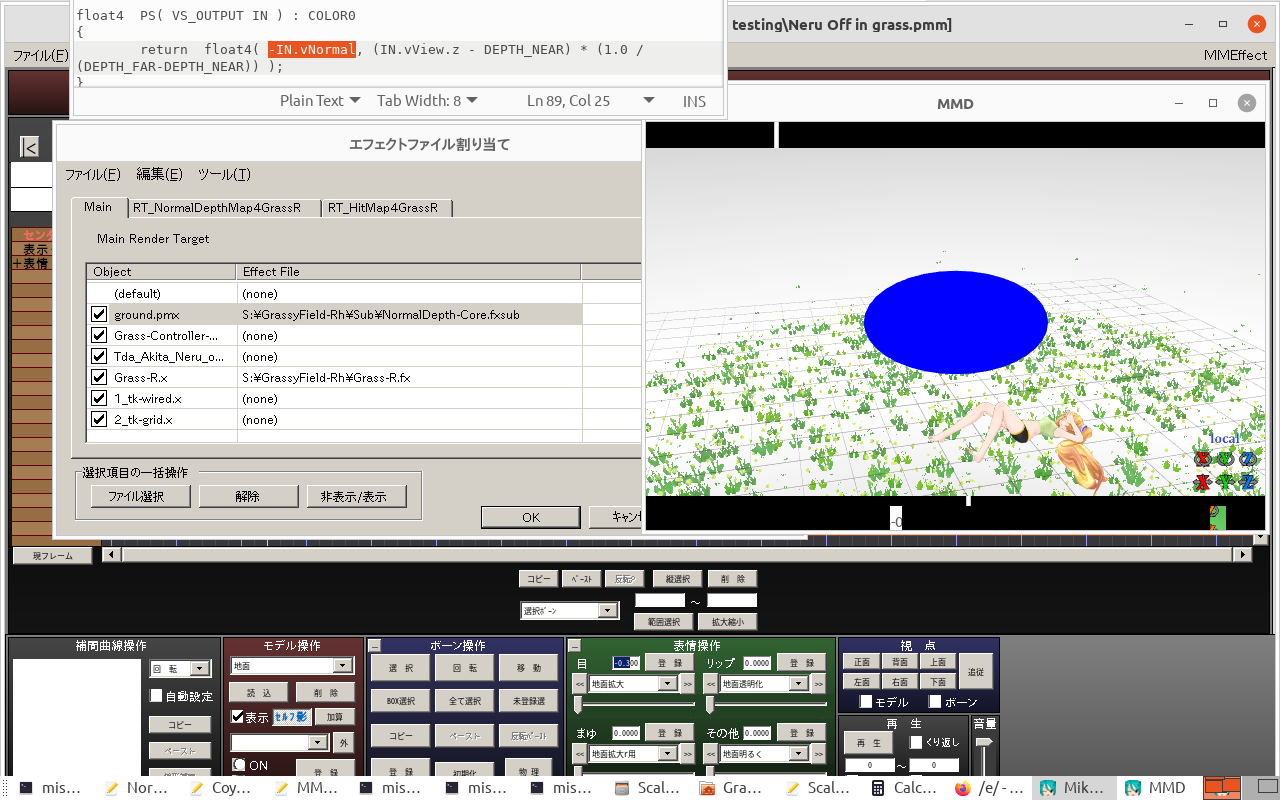The width and height of the screenshot is (1280, 800).
Task: Toggle Grass-Controller checkbox
Action: coord(99,335)
